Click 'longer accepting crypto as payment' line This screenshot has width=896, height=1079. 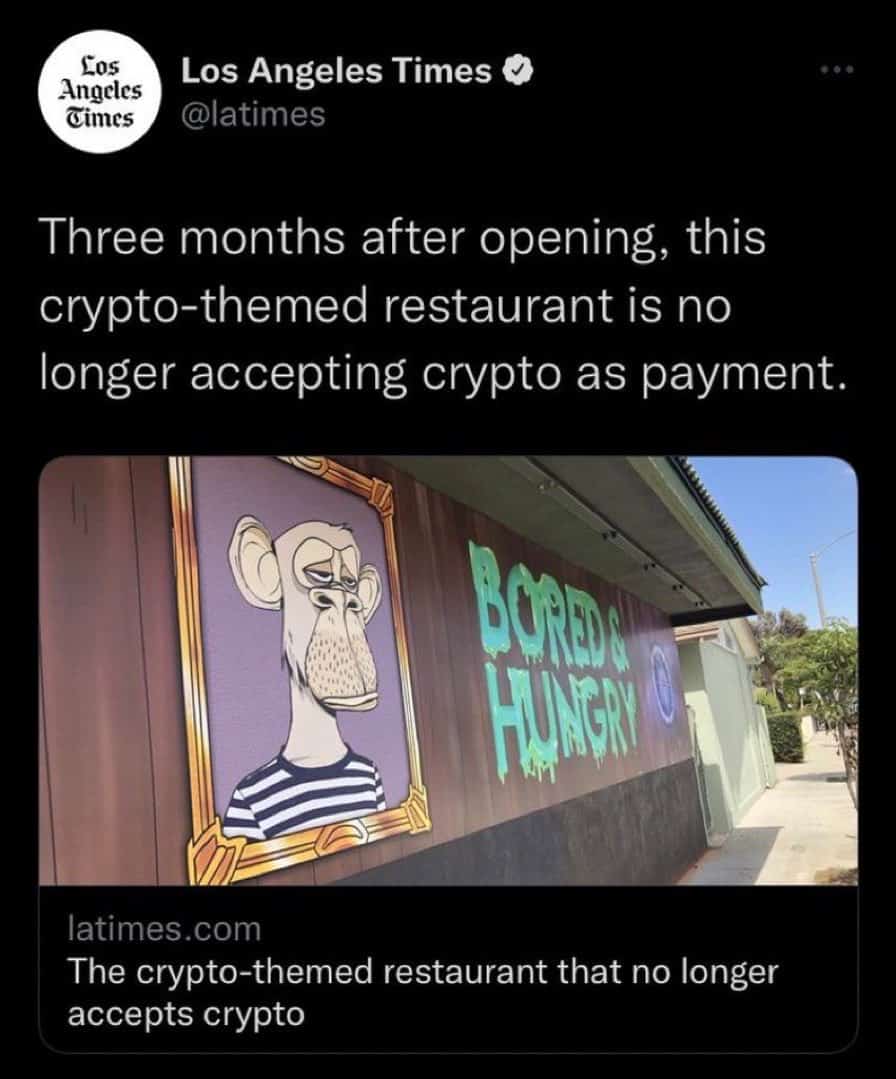[x=440, y=376]
